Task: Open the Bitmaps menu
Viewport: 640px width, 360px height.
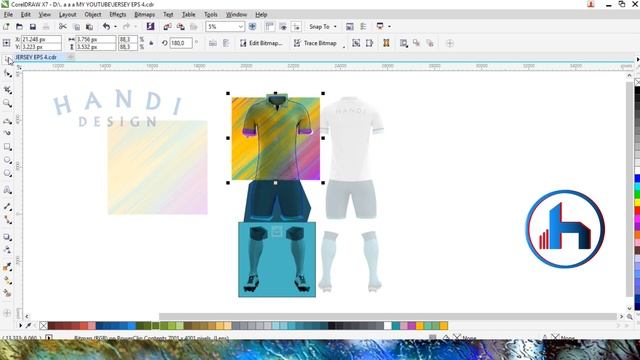Action: (144, 15)
